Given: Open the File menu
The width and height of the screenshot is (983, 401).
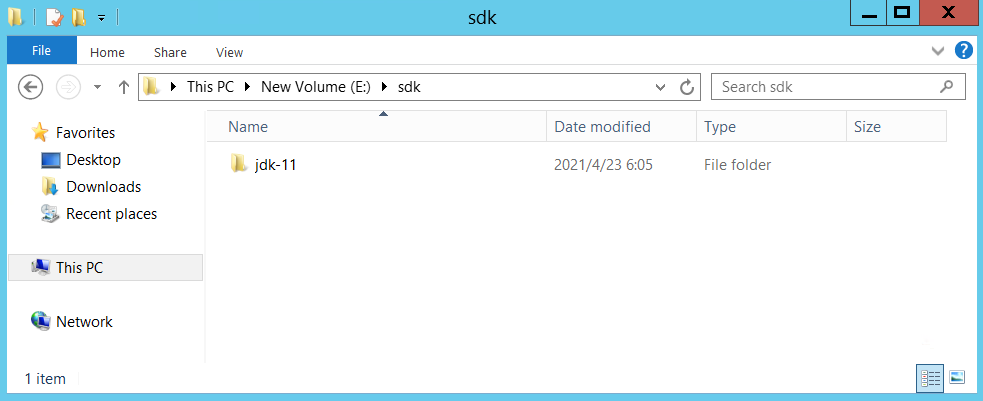Looking at the screenshot, I should (x=42, y=51).
